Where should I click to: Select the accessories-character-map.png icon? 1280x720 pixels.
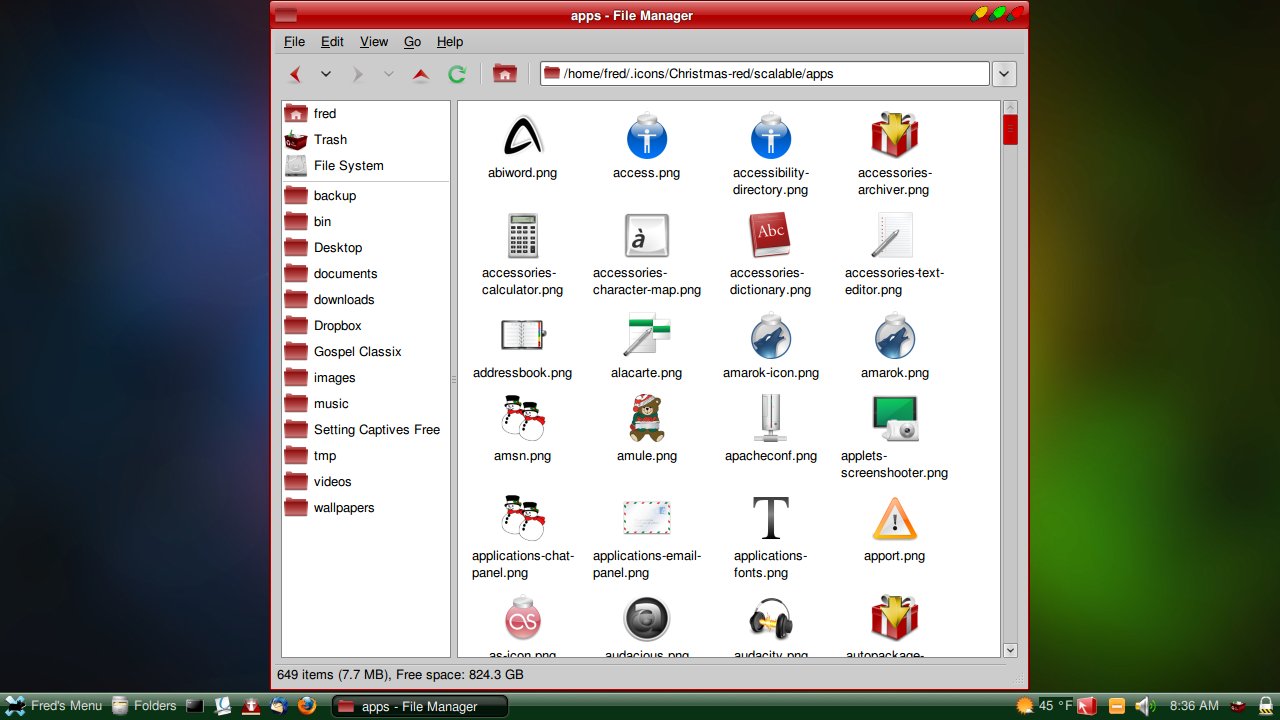647,236
